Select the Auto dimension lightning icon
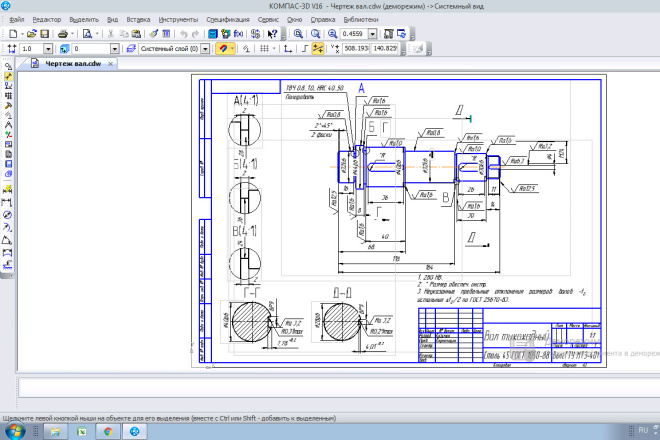This screenshot has height=440, width=660. tap(7, 189)
